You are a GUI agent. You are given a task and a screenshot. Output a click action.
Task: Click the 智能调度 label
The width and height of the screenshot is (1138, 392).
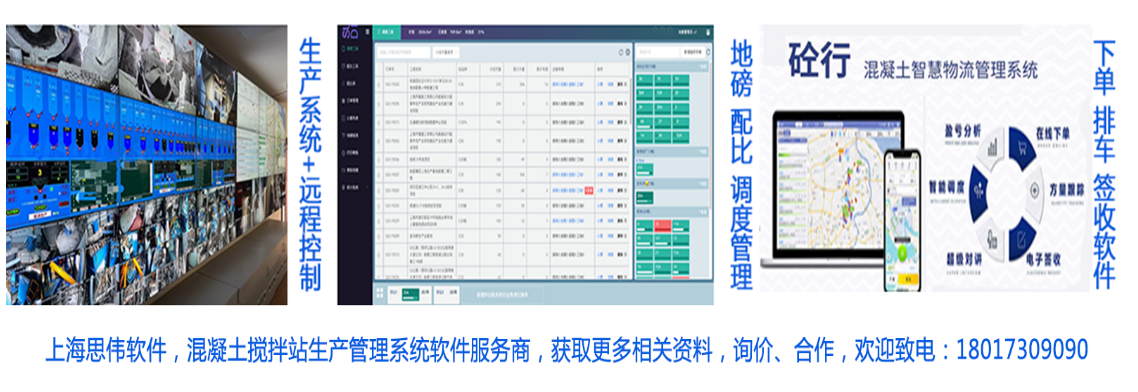pos(947,187)
